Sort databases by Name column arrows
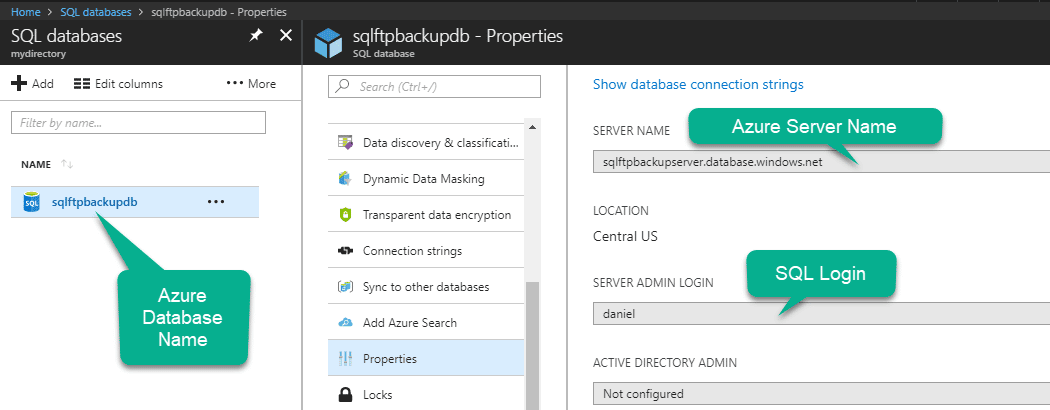 (67, 164)
